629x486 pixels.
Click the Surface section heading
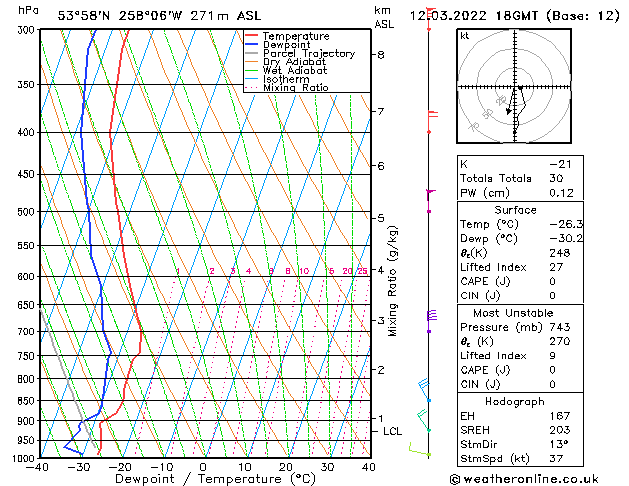514,210
